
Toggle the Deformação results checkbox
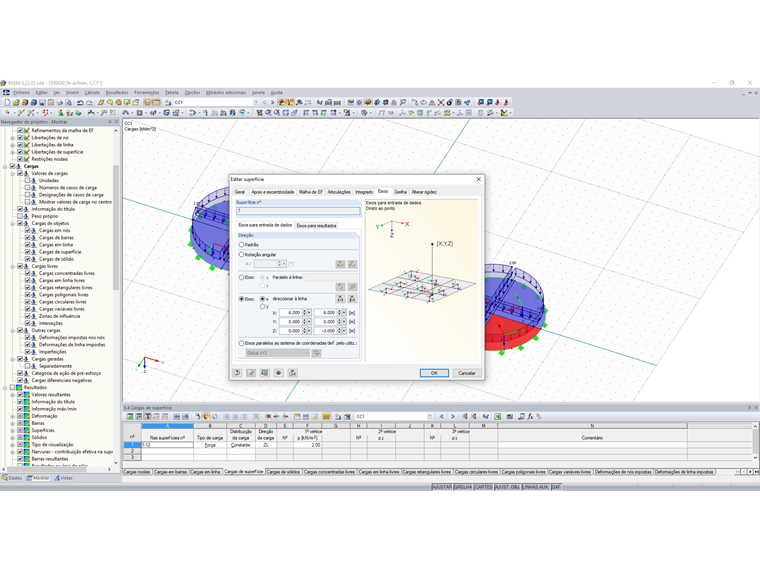20,416
